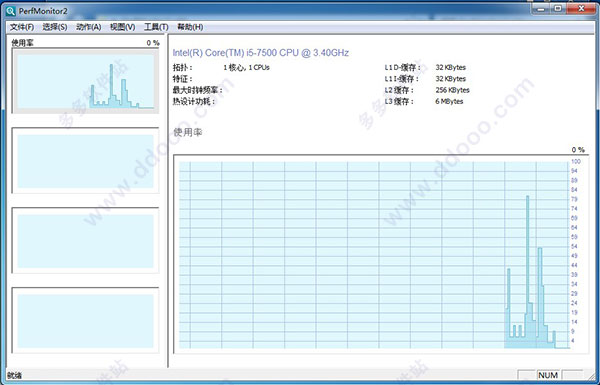
Task: Click the 就绪 status bar text
Action: point(15,375)
